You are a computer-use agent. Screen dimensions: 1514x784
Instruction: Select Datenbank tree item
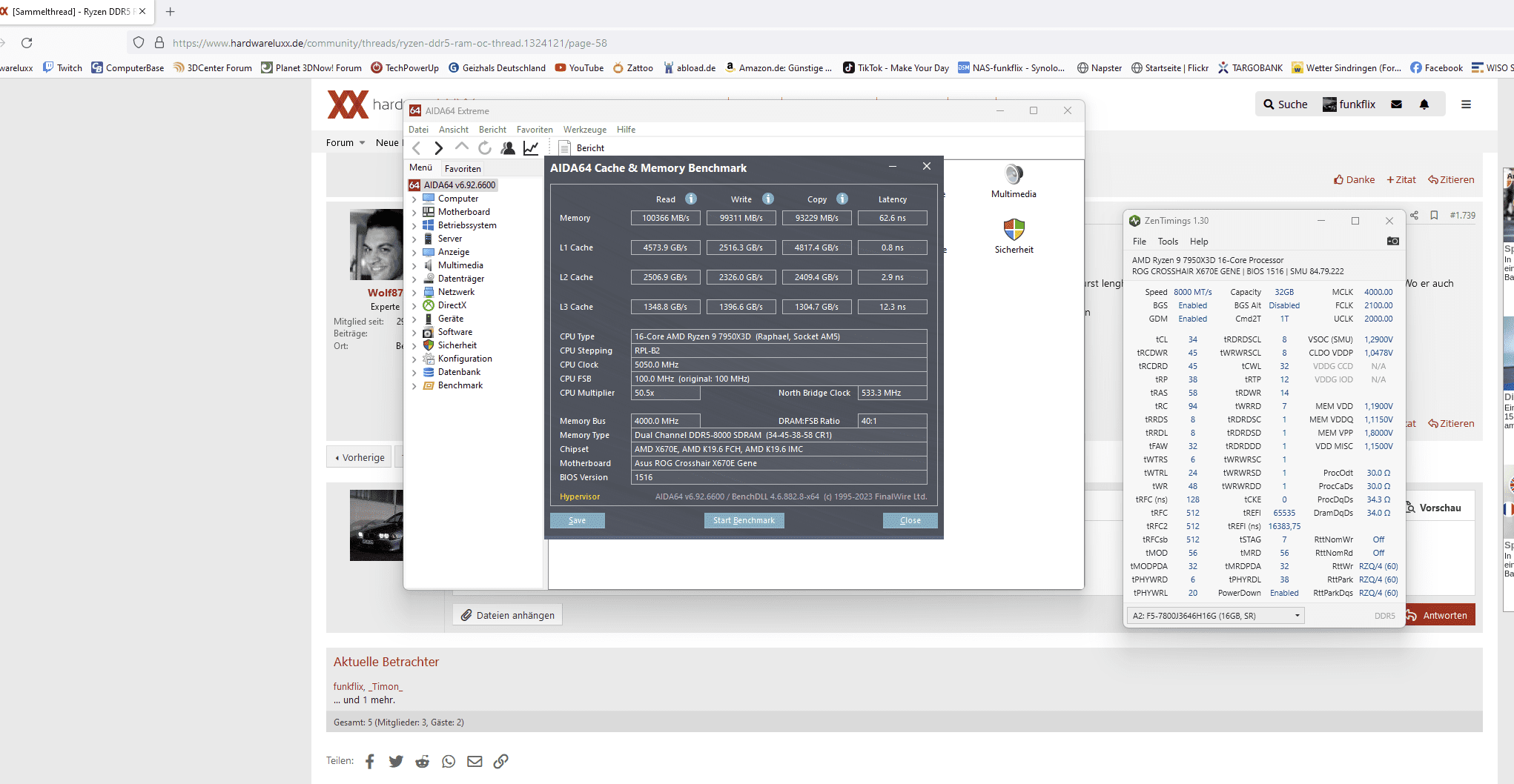coord(459,372)
